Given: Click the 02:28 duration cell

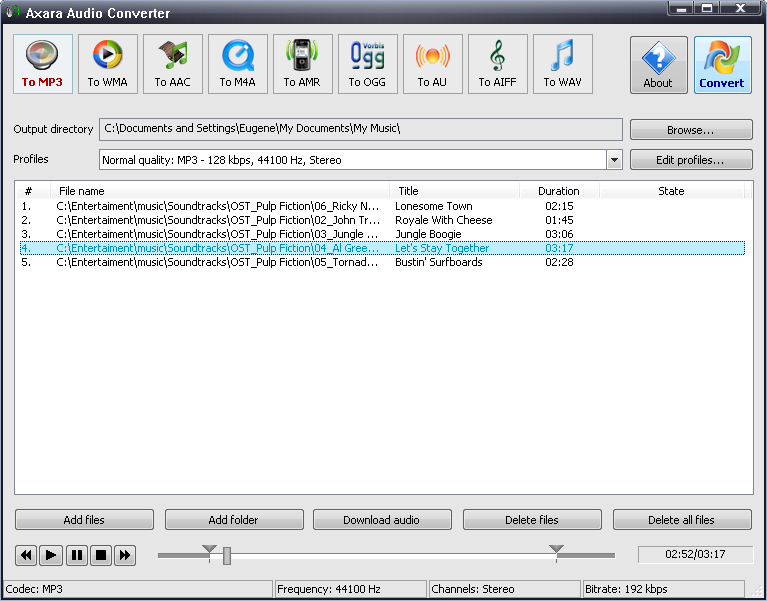Looking at the screenshot, I should pyautogui.click(x=559, y=263).
